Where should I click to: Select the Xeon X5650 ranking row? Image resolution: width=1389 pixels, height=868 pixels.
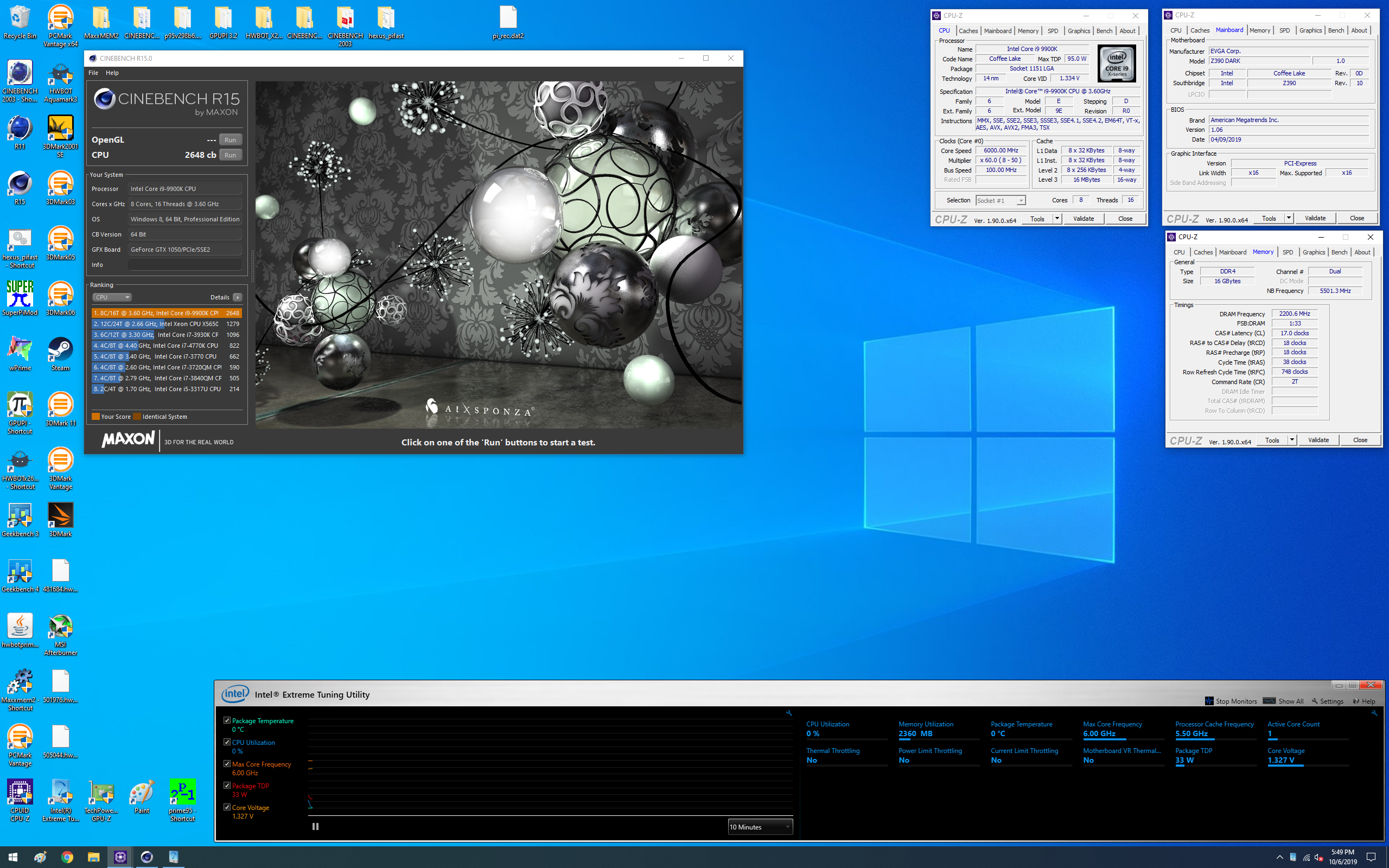[167, 324]
